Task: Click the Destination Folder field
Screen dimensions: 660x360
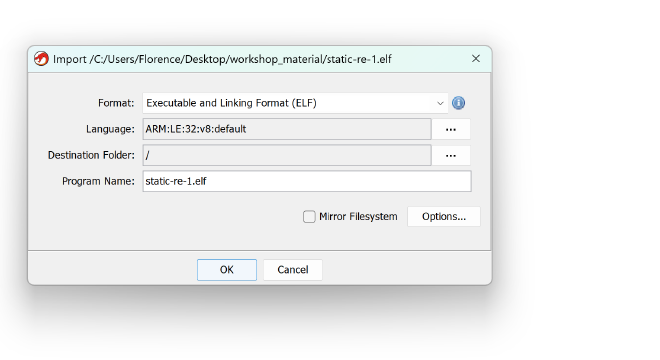Action: [287, 155]
